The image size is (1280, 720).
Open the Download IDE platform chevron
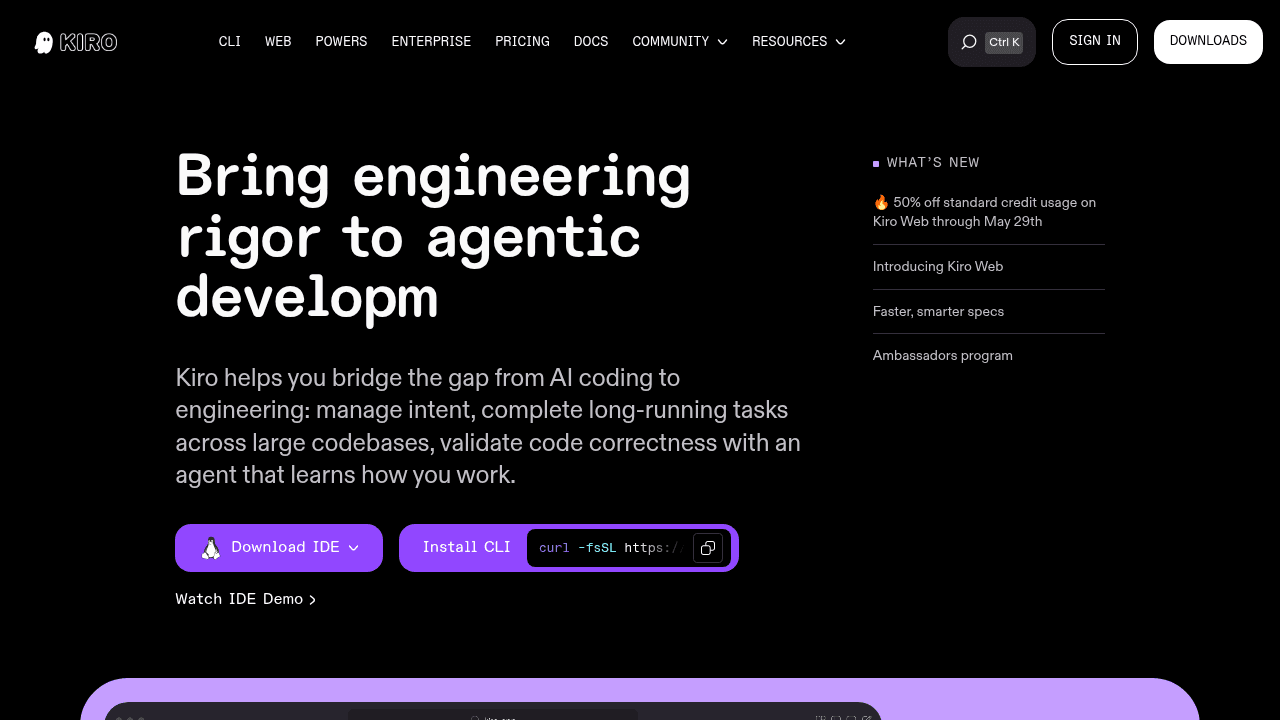[x=353, y=548]
